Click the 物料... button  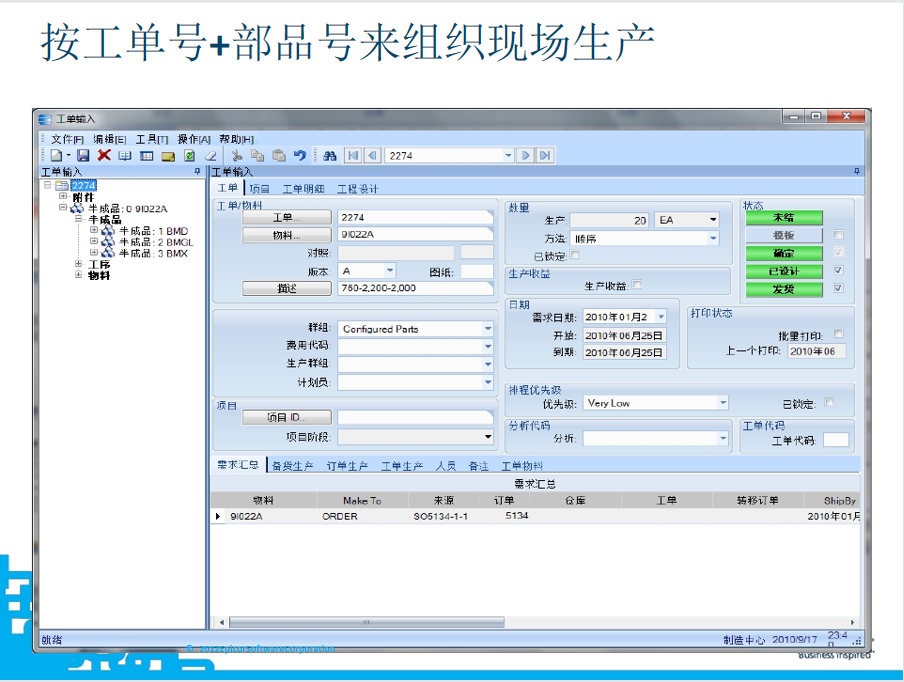pyautogui.click(x=286, y=235)
